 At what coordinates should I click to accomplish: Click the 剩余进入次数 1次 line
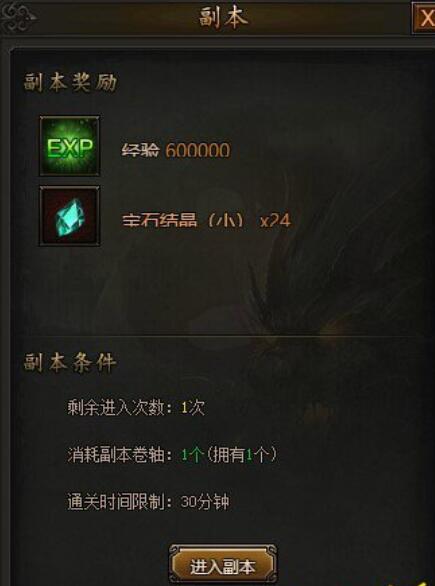point(136,408)
